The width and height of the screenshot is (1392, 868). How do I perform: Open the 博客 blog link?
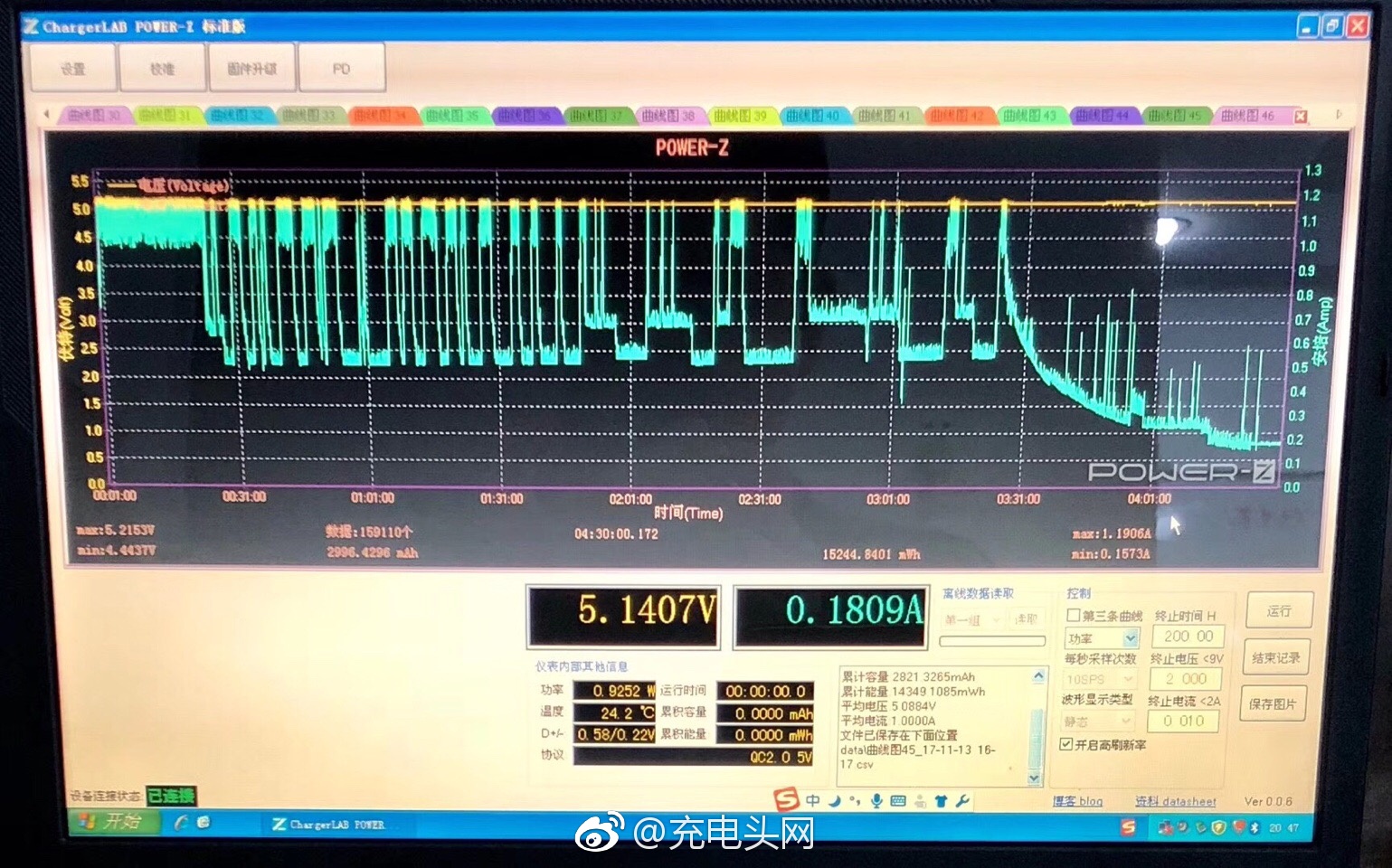click(1077, 801)
